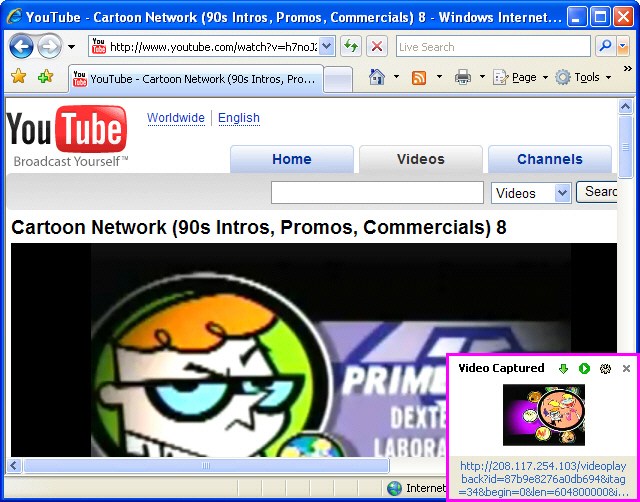Screen dimensions: 640x502
Task: Click the captured video thumbnail
Action: 543,415
